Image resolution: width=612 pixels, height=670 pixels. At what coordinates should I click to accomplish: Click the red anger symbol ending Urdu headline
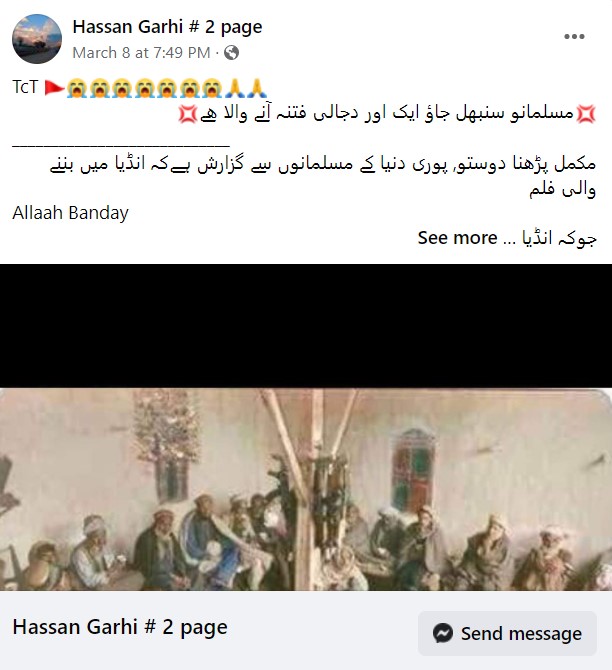click(x=188, y=114)
